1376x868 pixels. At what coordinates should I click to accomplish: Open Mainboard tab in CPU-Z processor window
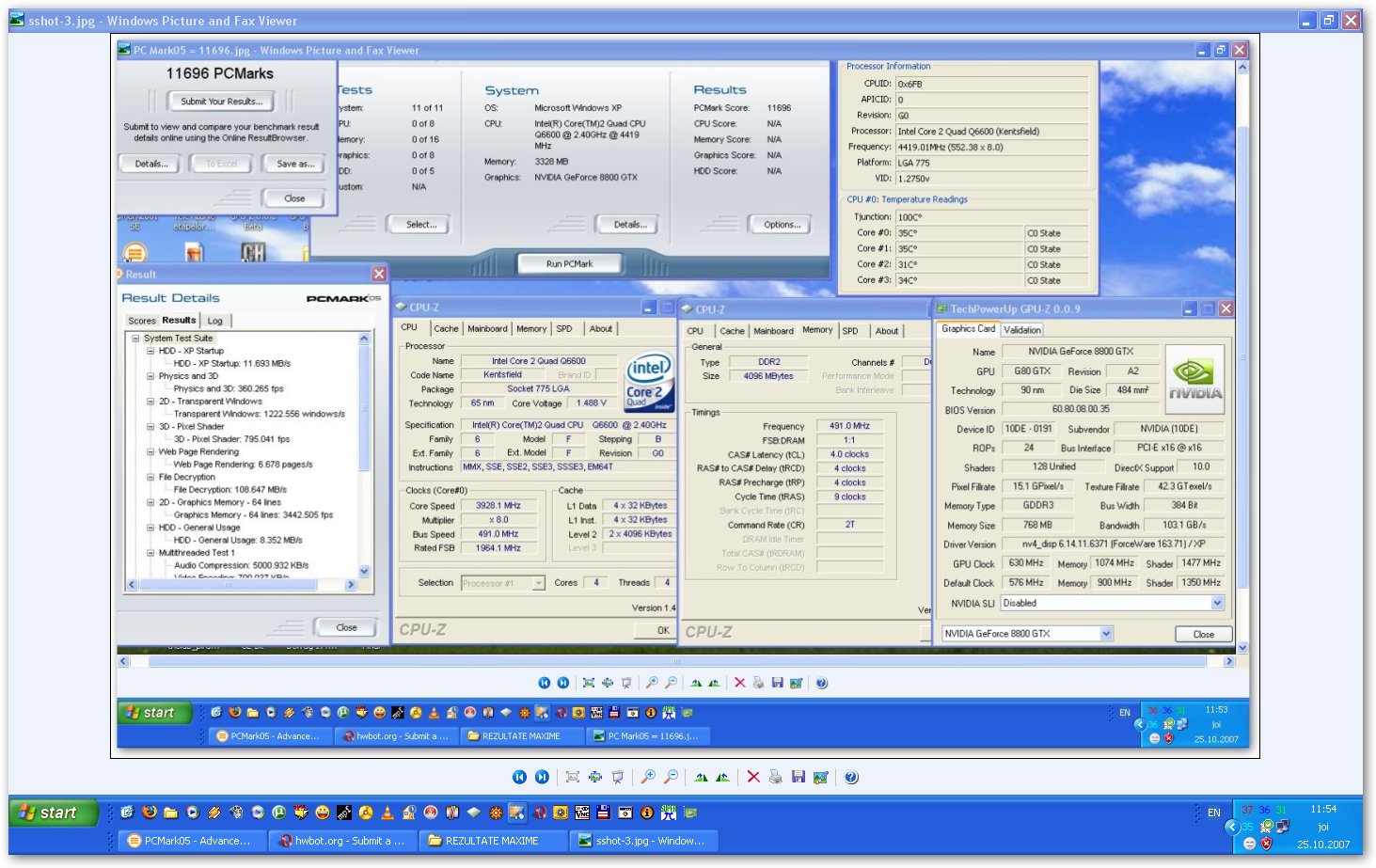click(x=487, y=329)
